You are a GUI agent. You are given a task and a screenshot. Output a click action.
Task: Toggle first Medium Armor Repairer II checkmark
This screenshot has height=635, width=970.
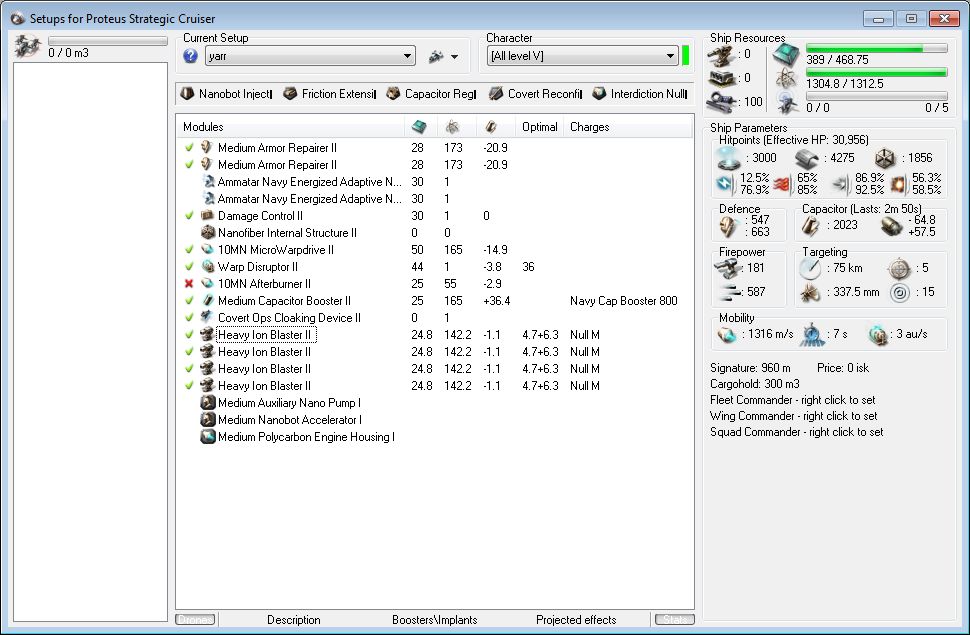point(189,148)
